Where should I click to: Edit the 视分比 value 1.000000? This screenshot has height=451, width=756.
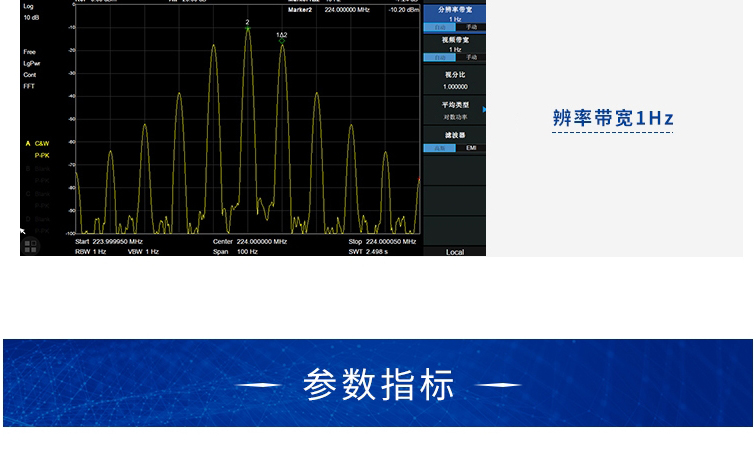click(455, 86)
